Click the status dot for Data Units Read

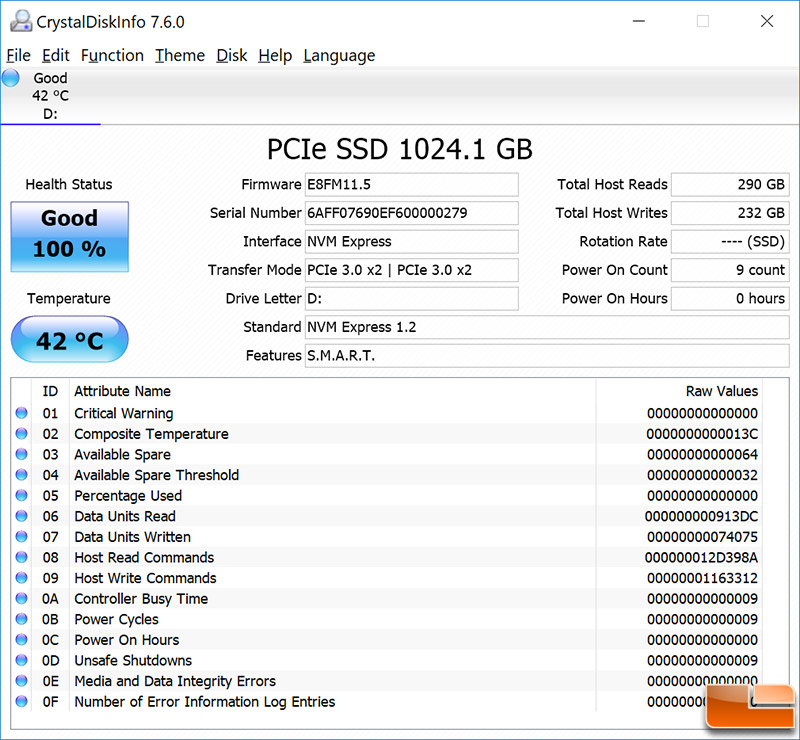21,516
